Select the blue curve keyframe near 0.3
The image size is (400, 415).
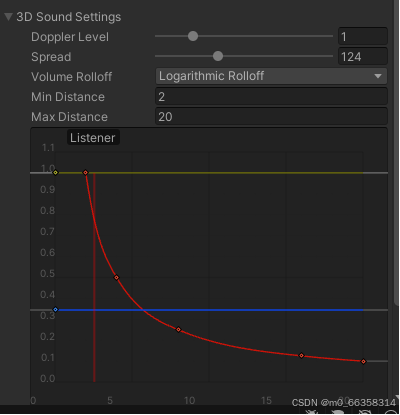tap(56, 310)
